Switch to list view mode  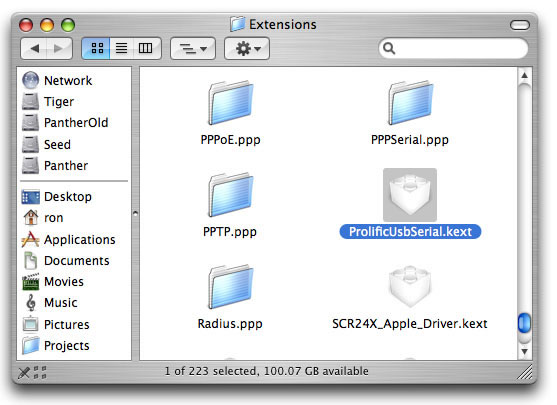(x=121, y=48)
